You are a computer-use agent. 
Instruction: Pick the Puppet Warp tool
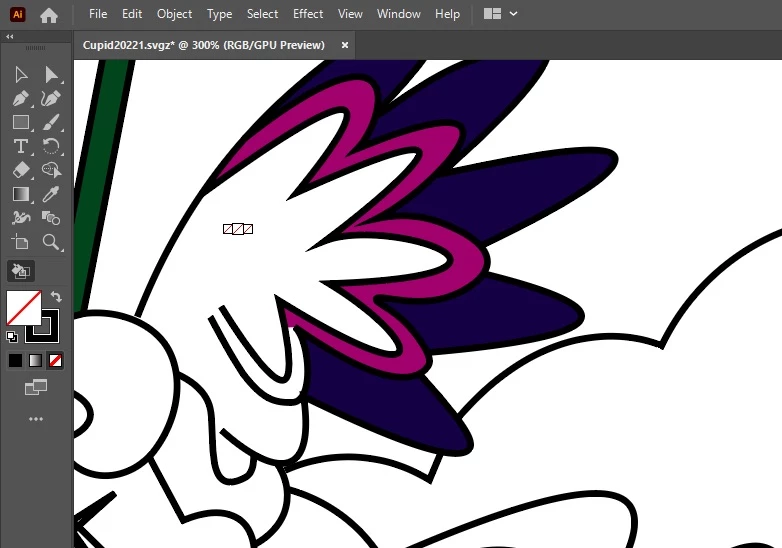[x=21, y=218]
